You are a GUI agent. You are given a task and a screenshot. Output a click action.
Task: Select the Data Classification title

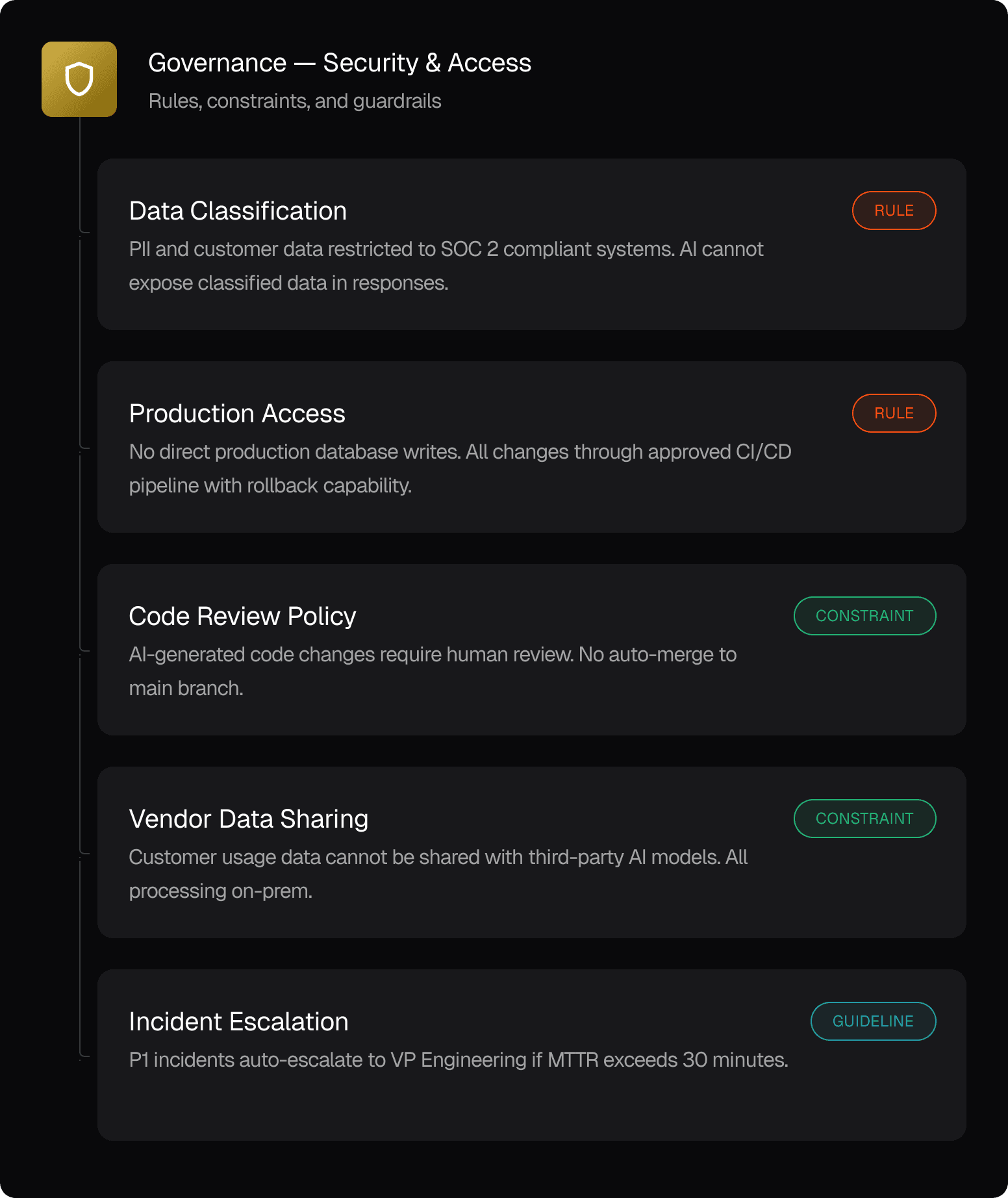click(238, 211)
